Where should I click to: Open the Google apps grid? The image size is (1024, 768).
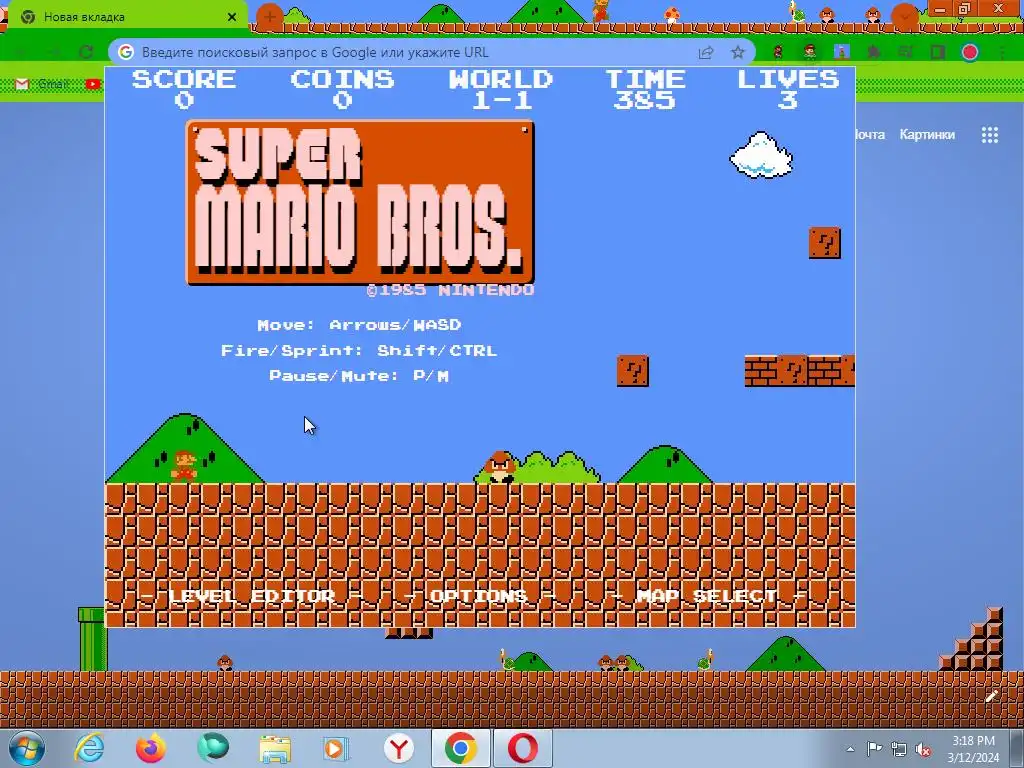click(x=989, y=135)
